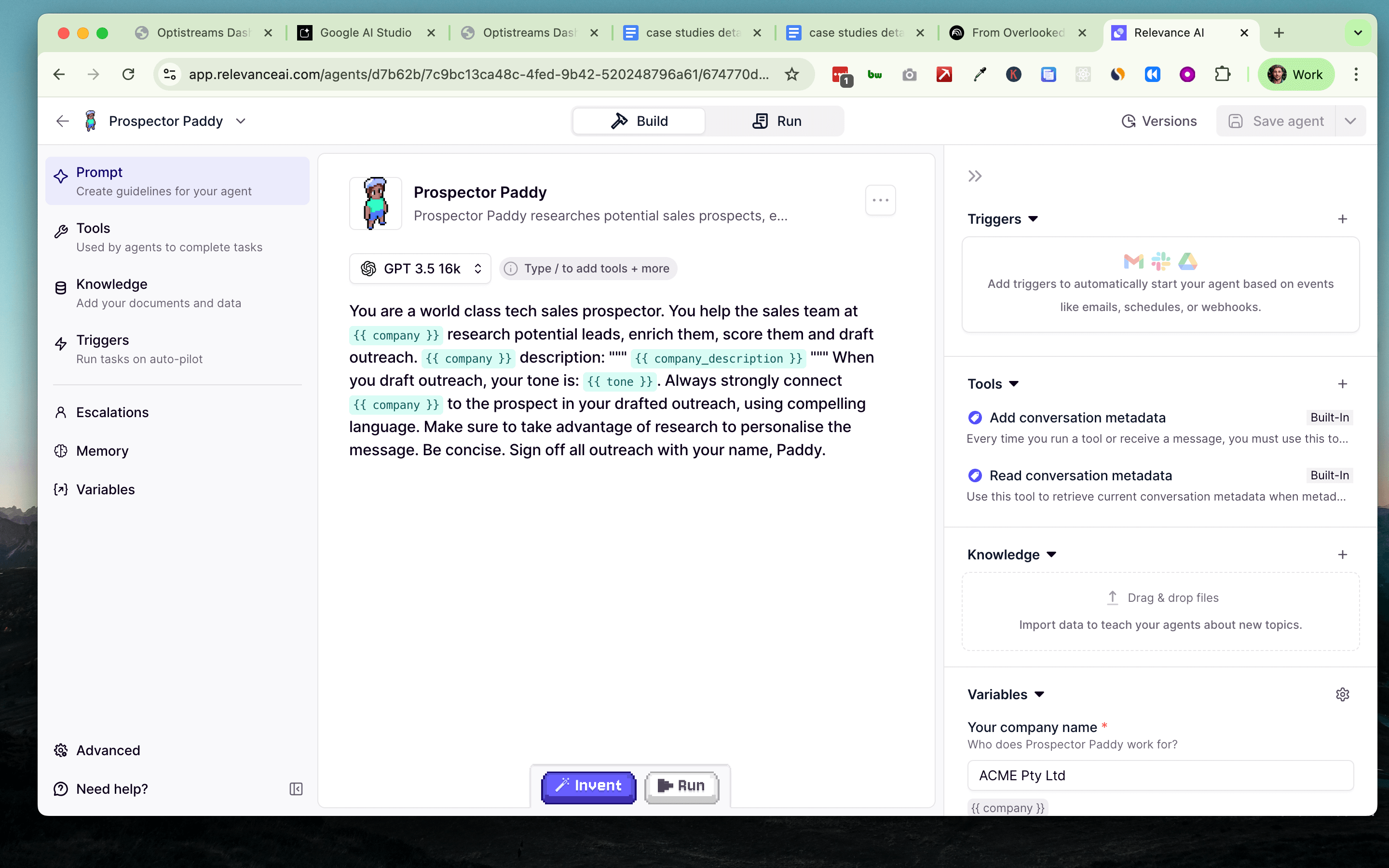Open the GPT 3.5 16k model selector
This screenshot has height=868, width=1389.
click(x=420, y=269)
